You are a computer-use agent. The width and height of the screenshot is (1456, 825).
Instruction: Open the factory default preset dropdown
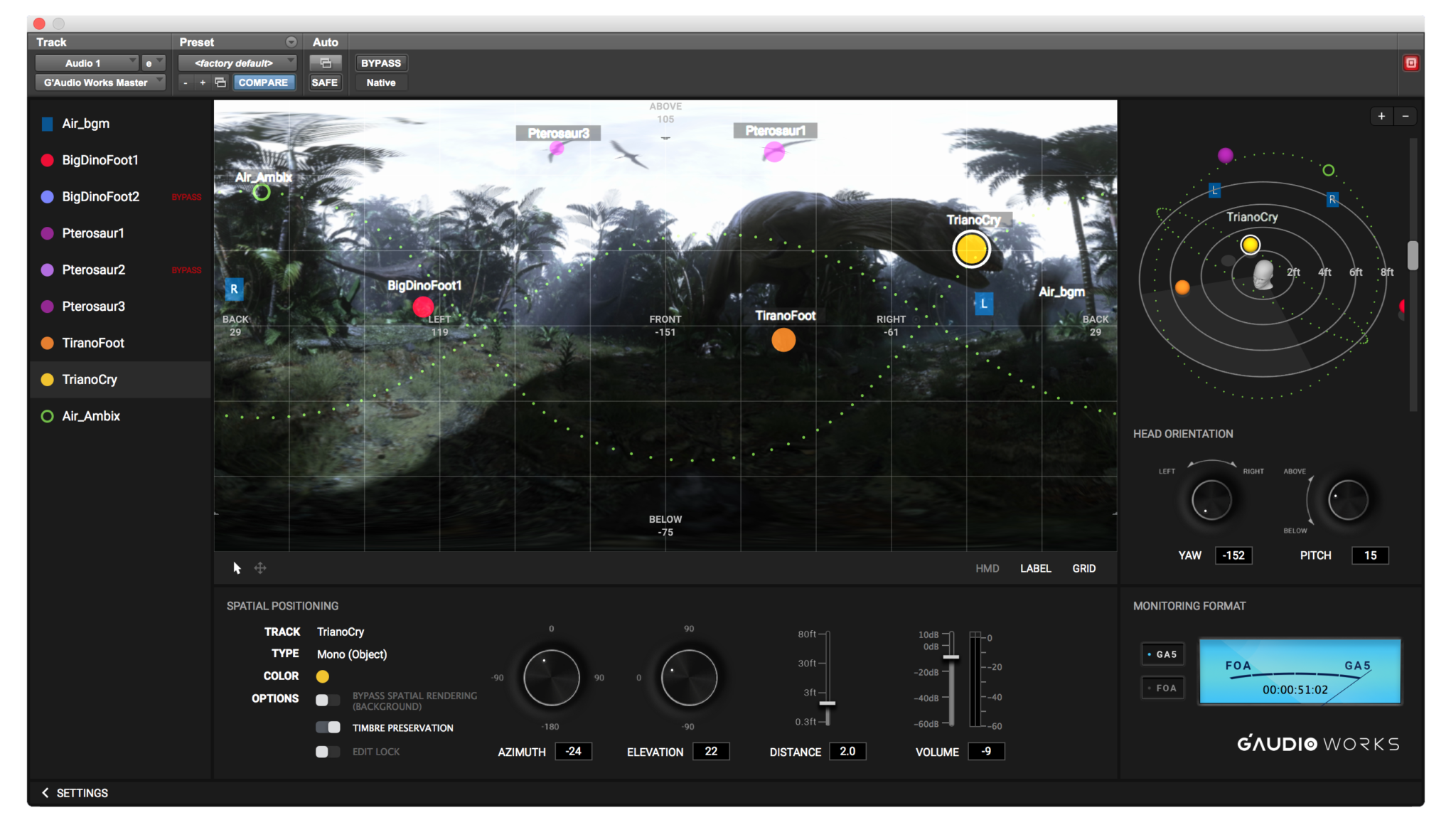(x=237, y=63)
